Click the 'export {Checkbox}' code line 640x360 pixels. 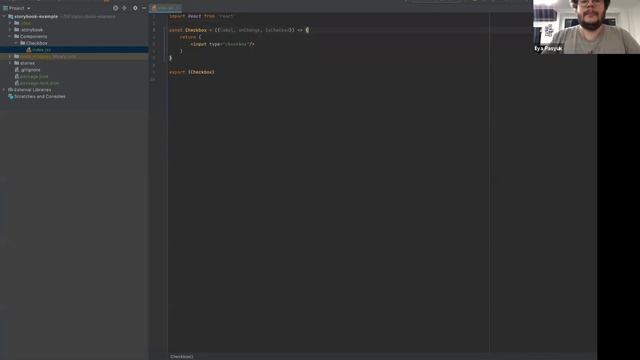(x=192, y=72)
